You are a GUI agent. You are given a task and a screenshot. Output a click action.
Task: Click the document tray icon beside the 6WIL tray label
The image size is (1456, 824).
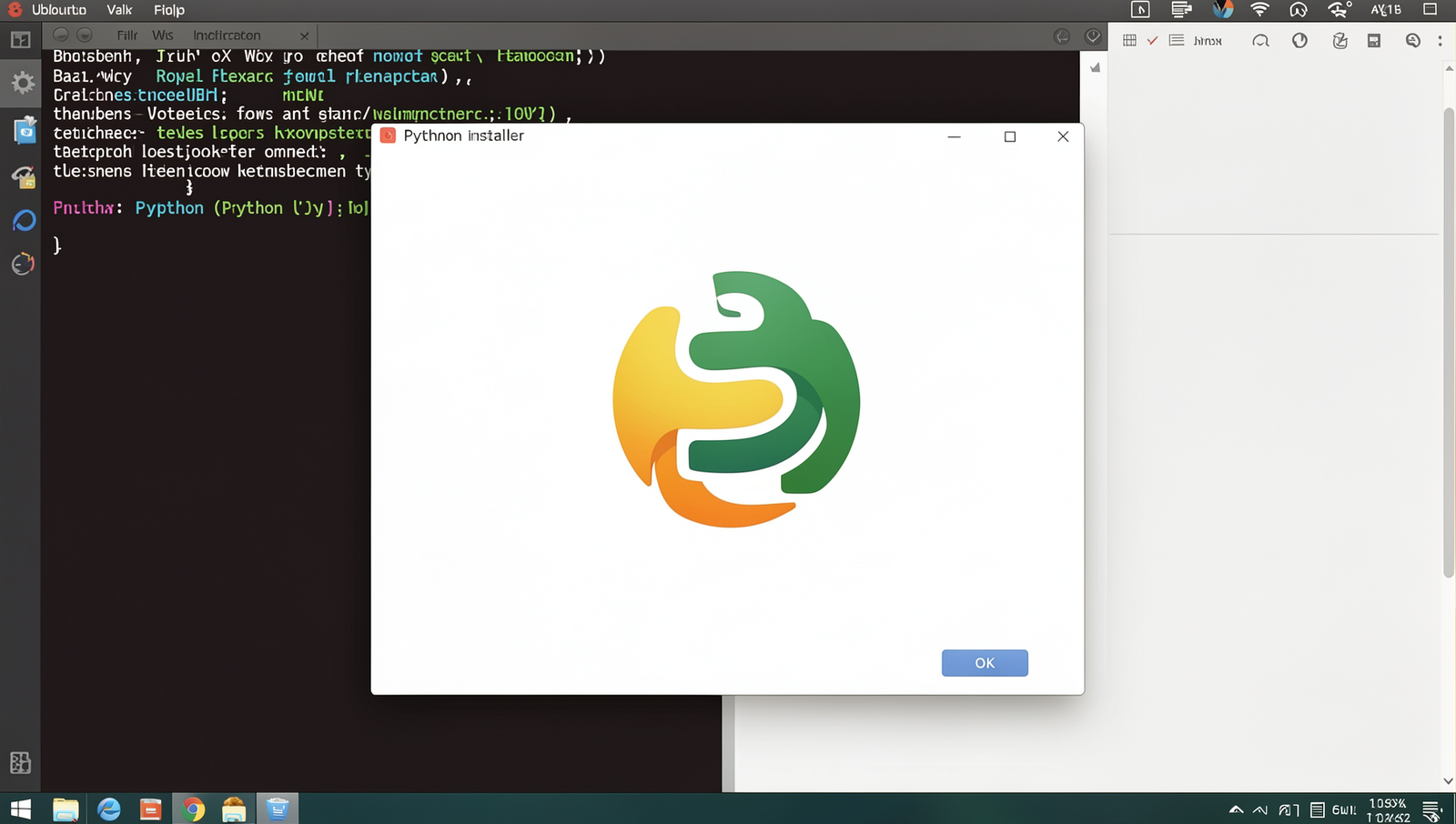tap(1317, 809)
